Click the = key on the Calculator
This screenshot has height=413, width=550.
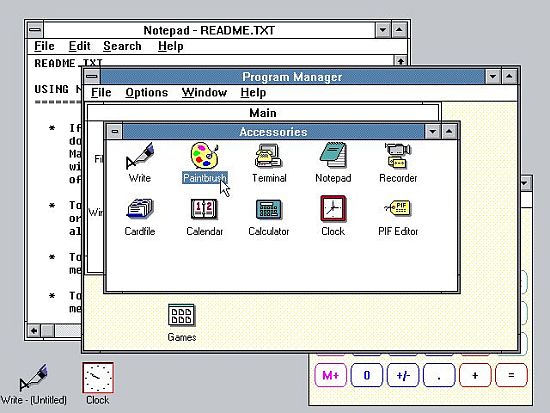pyautogui.click(x=511, y=375)
